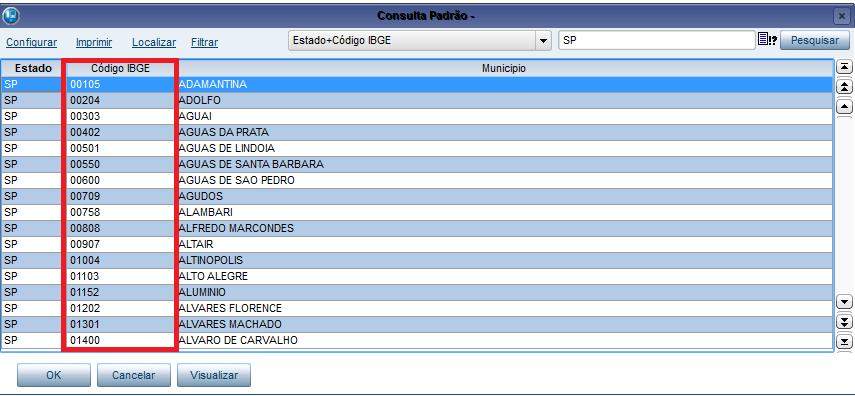855x396 pixels.
Task: Page up with the double up arrow button
Action: pyautogui.click(x=844, y=86)
